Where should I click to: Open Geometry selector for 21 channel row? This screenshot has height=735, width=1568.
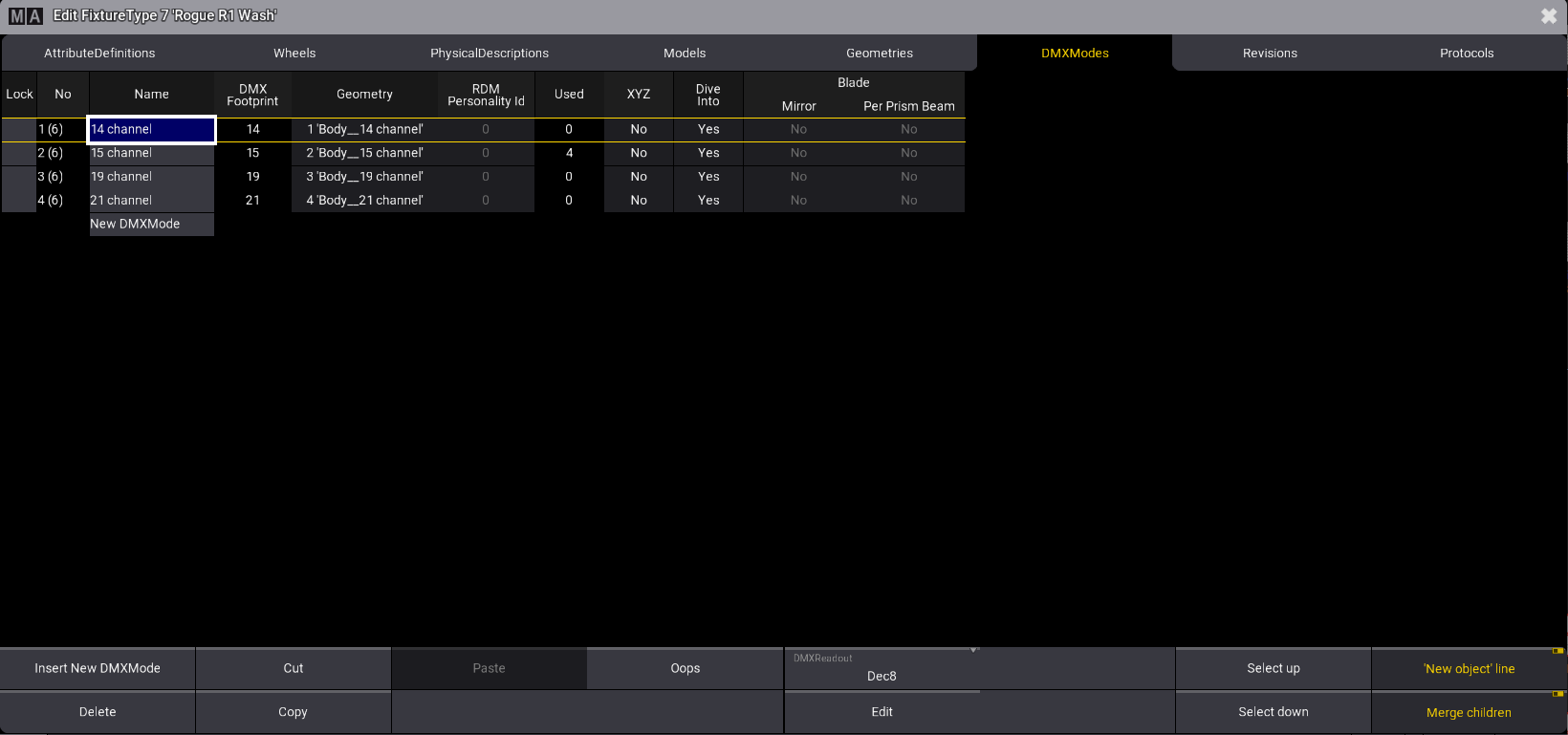point(364,201)
